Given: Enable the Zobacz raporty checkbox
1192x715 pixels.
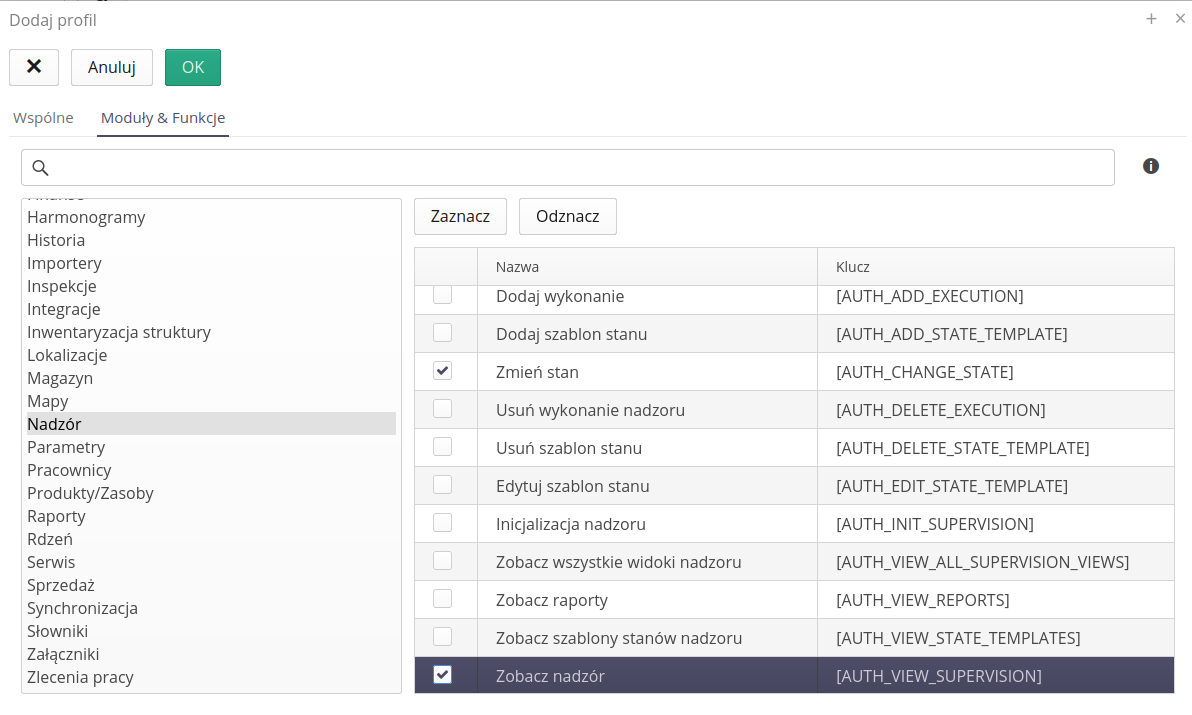Looking at the screenshot, I should click(x=442, y=599).
